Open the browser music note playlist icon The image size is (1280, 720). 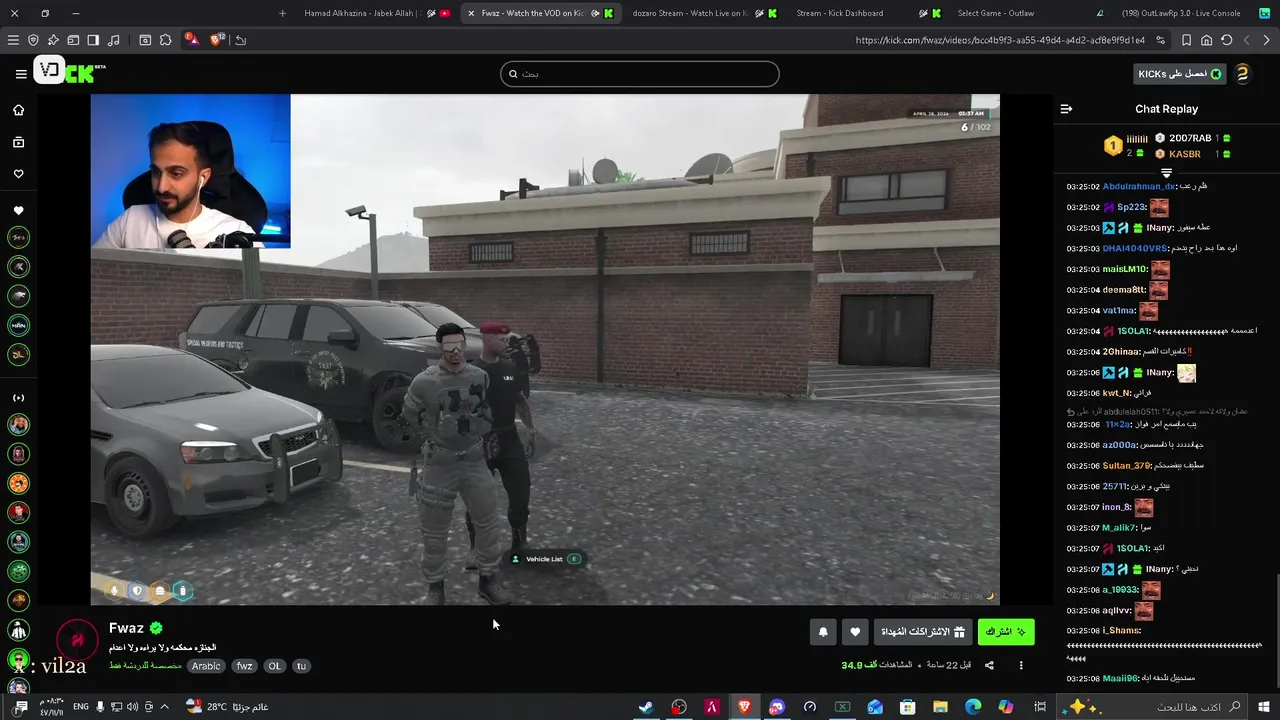pos(113,40)
